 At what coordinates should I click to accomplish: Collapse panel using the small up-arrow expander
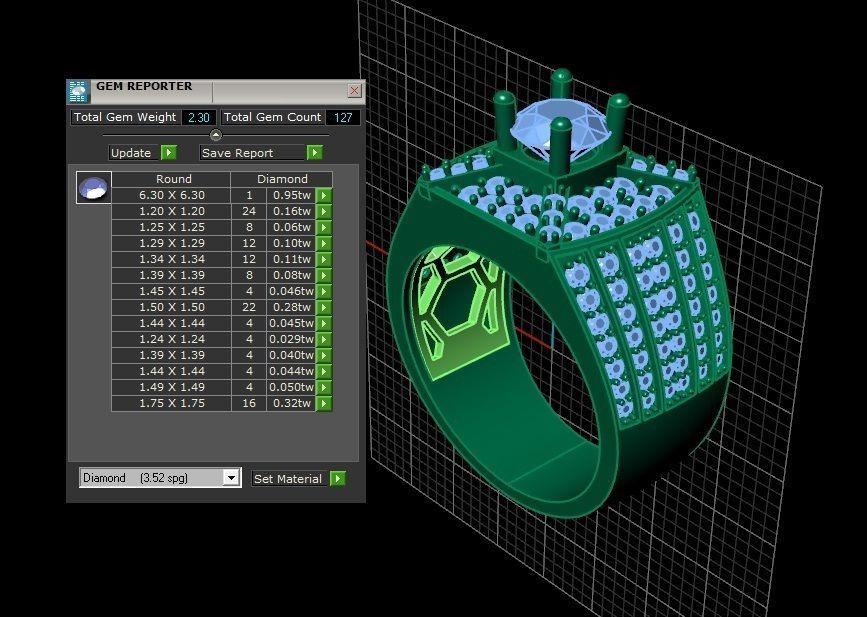216,134
